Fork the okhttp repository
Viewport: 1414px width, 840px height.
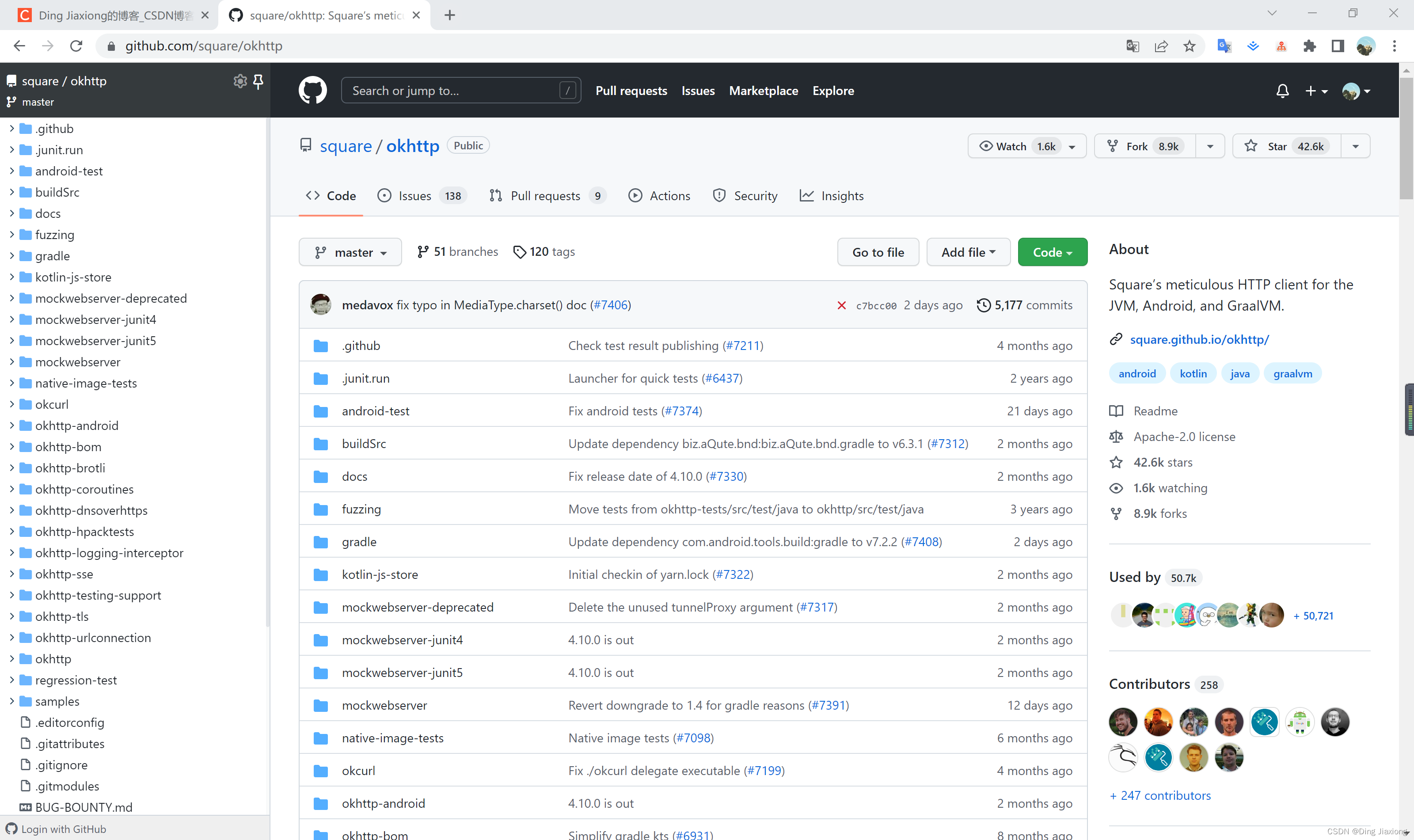click(1144, 146)
